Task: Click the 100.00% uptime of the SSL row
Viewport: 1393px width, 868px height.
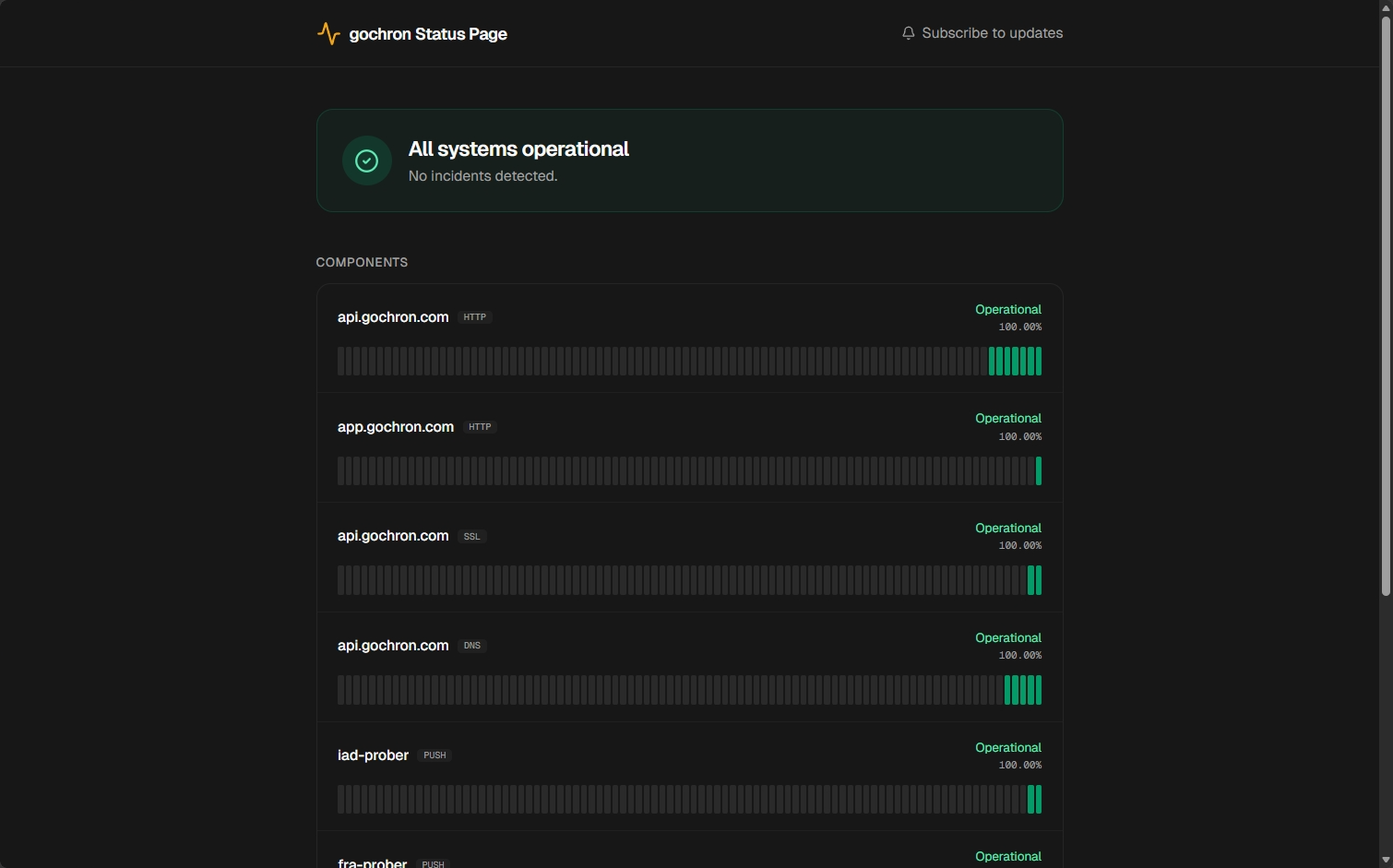Action: point(1020,546)
